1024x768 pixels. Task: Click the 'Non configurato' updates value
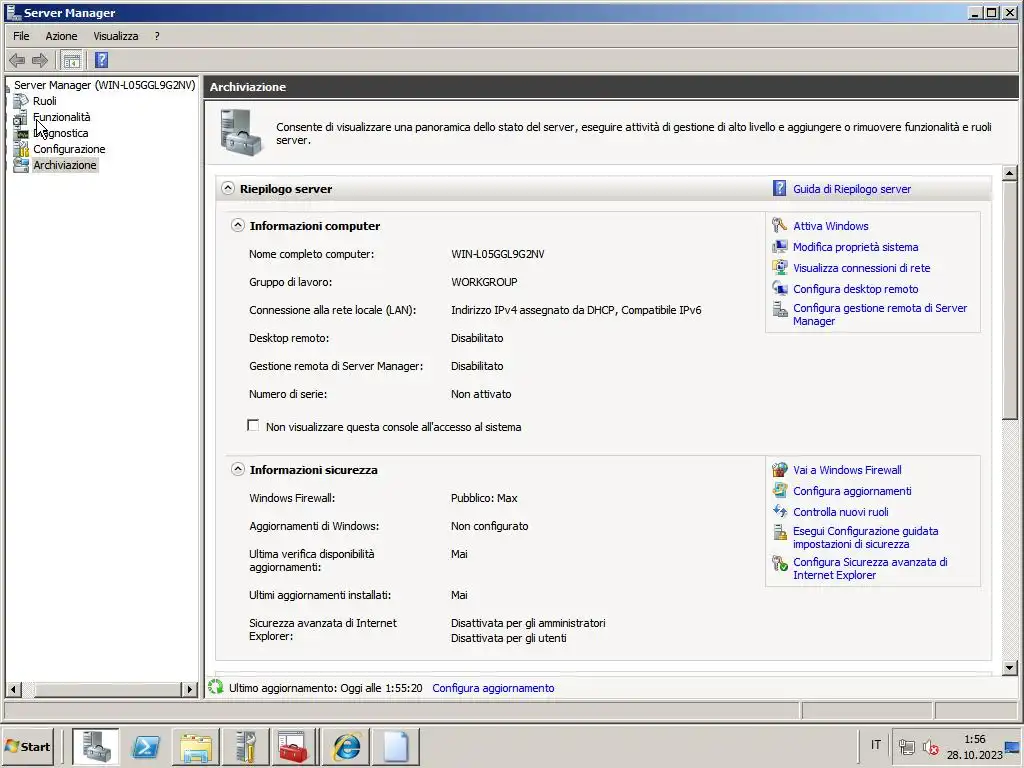(490, 526)
